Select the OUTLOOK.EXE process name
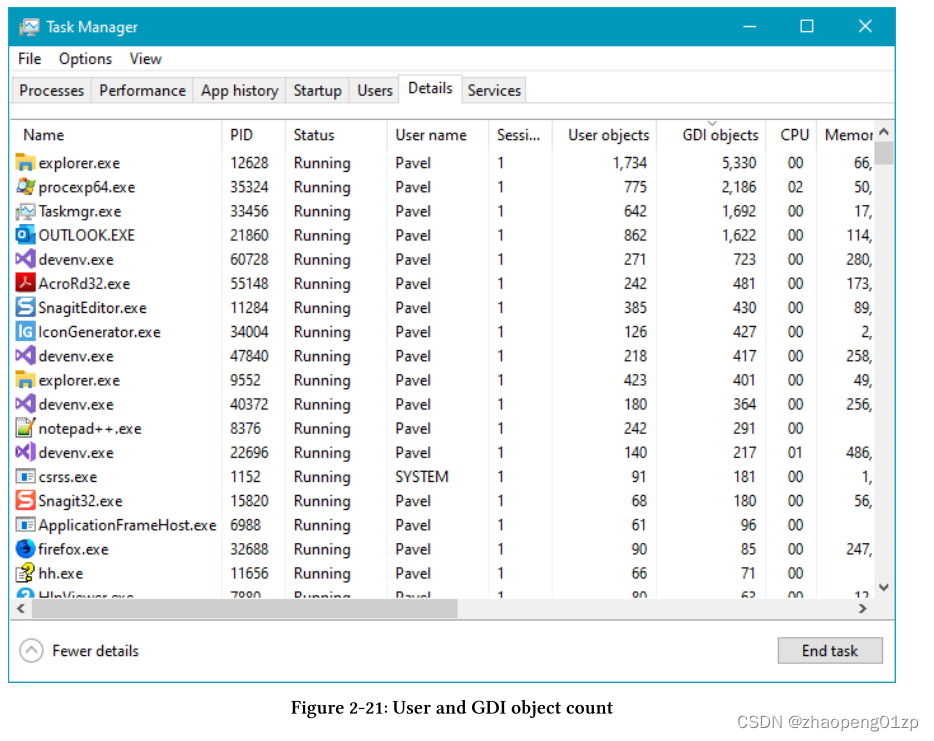 click(x=87, y=235)
